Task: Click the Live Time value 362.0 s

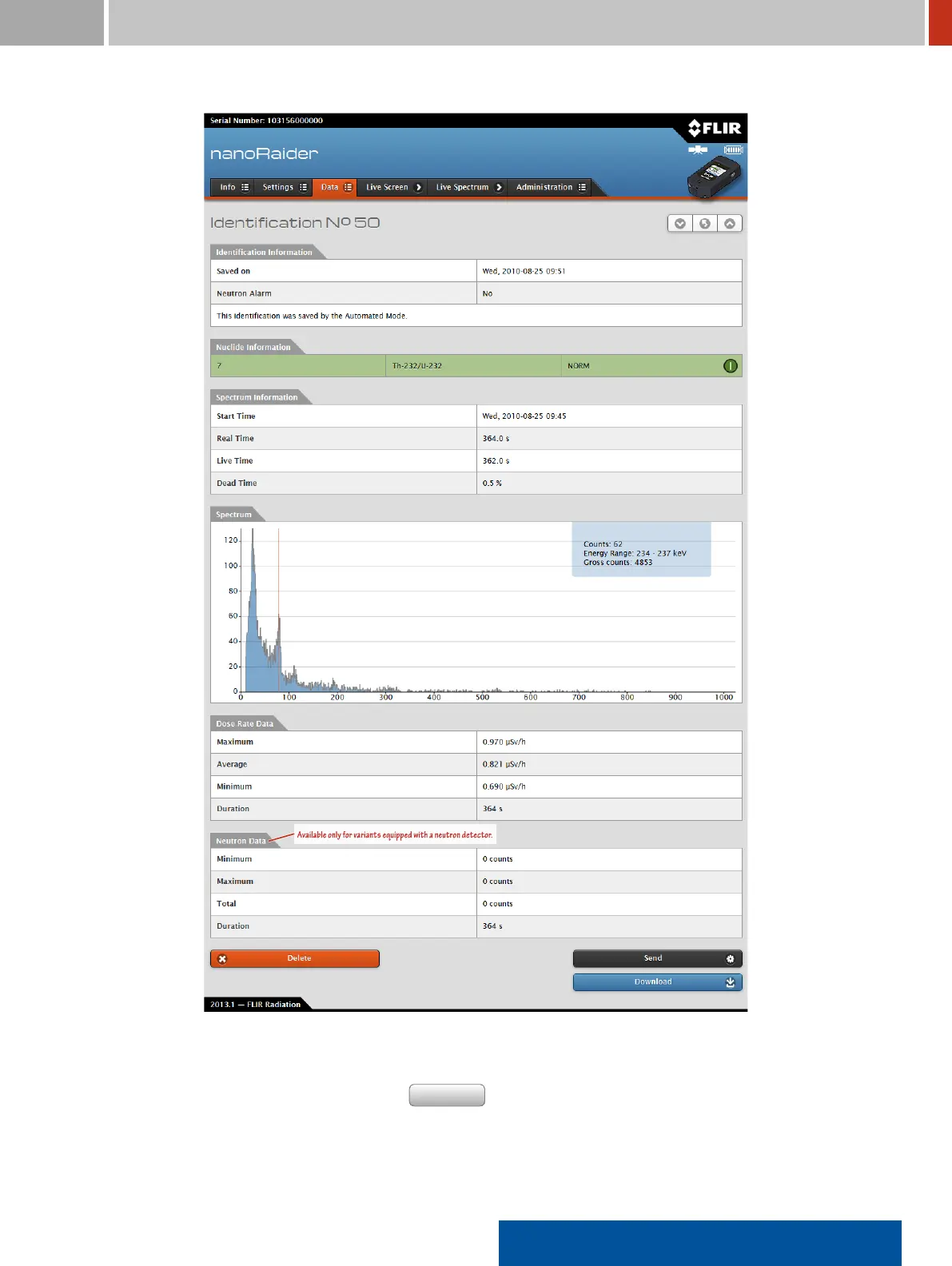Action: point(496,461)
